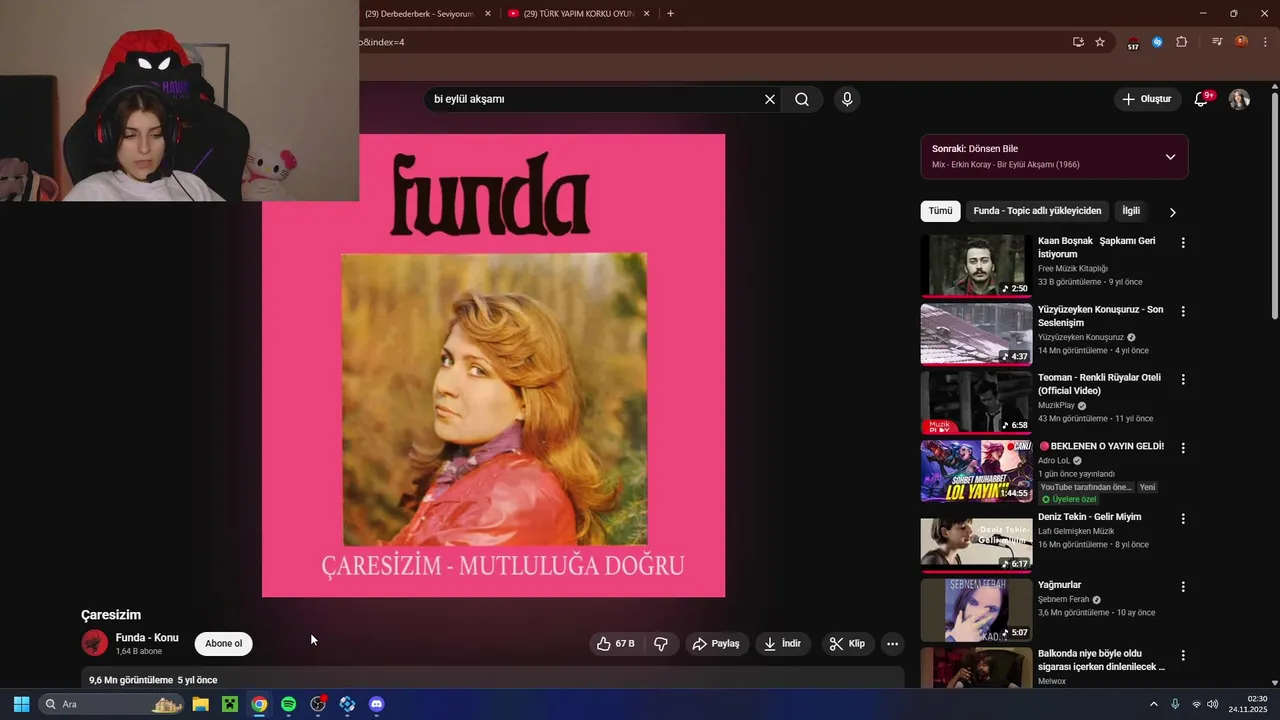1280x720 pixels.
Task: Open Şebnem Ferah channel name
Action: [1063, 600]
